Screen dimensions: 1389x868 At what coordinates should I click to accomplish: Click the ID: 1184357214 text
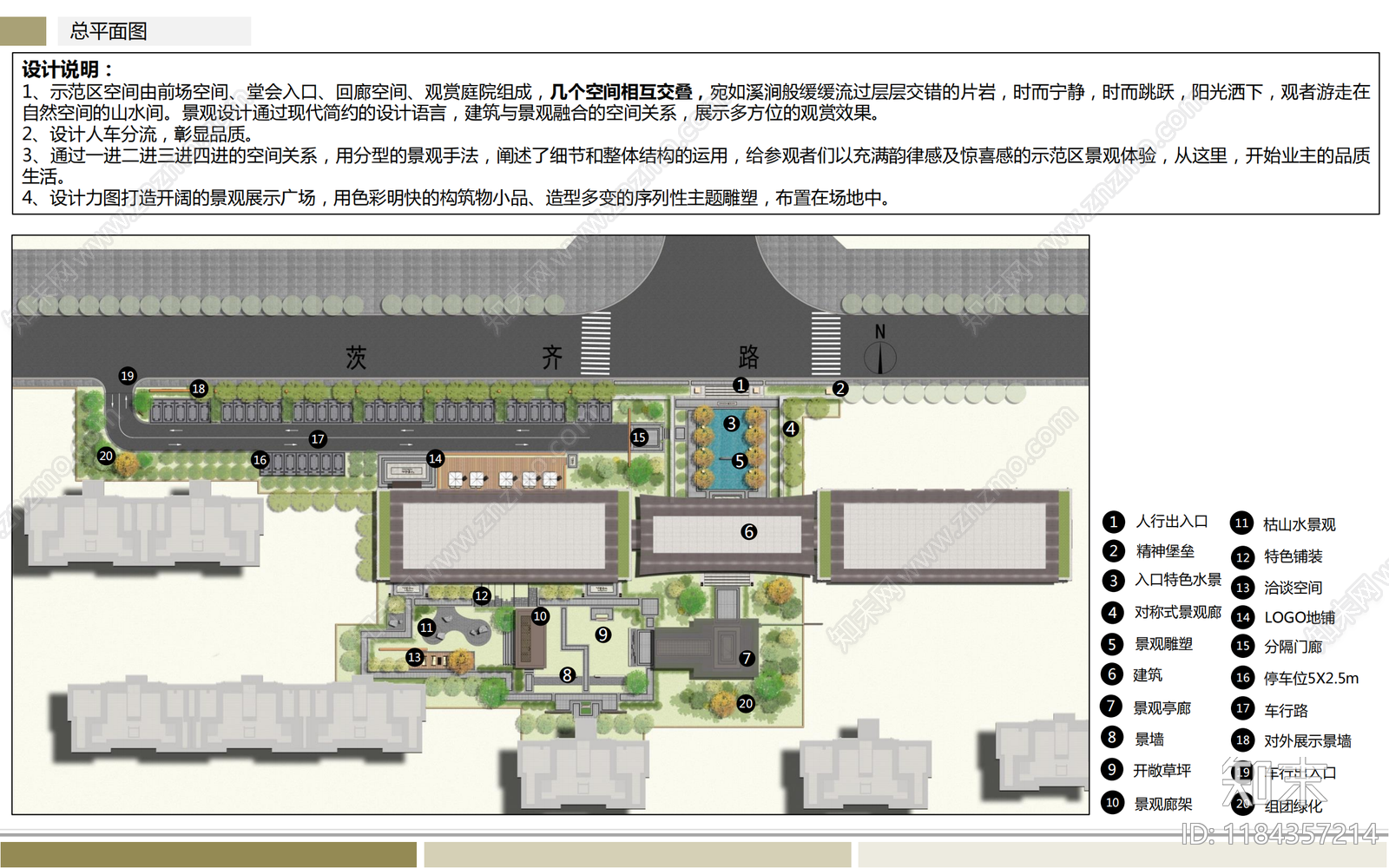pos(1280,835)
